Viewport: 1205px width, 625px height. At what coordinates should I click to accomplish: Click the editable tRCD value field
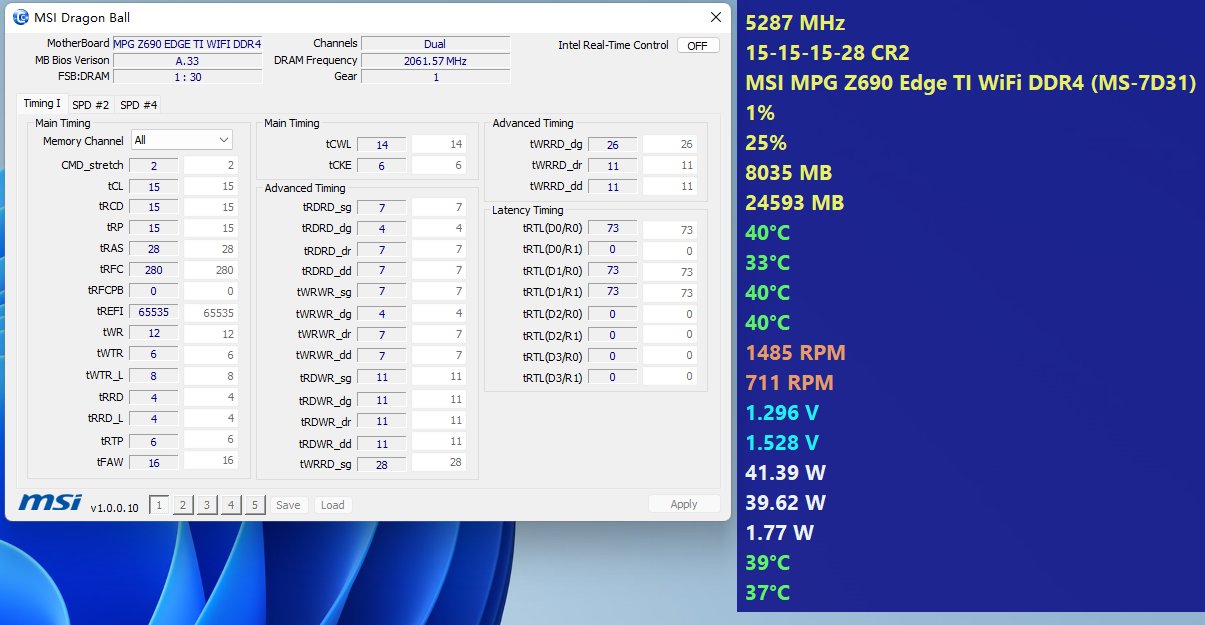tap(210, 207)
